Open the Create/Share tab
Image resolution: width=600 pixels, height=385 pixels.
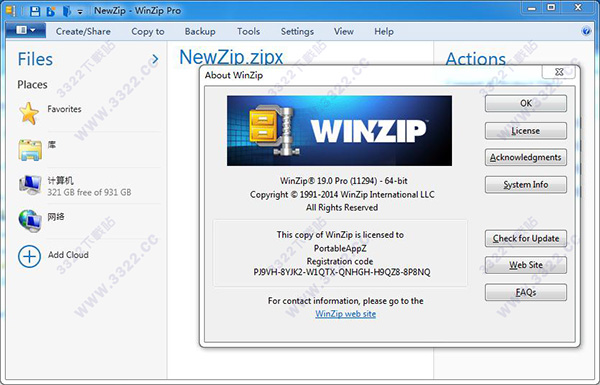pos(83,31)
